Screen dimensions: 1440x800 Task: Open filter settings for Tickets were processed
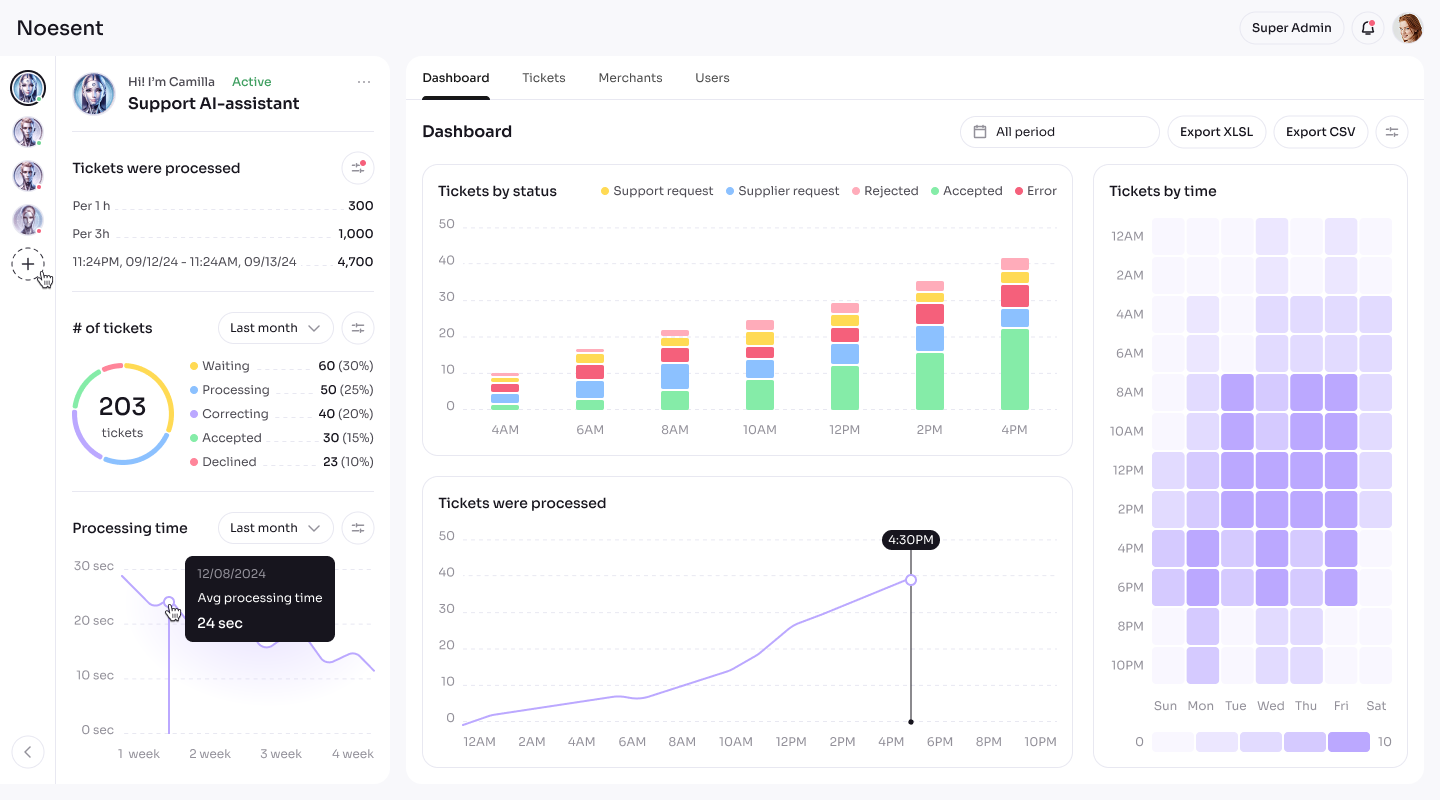point(358,168)
